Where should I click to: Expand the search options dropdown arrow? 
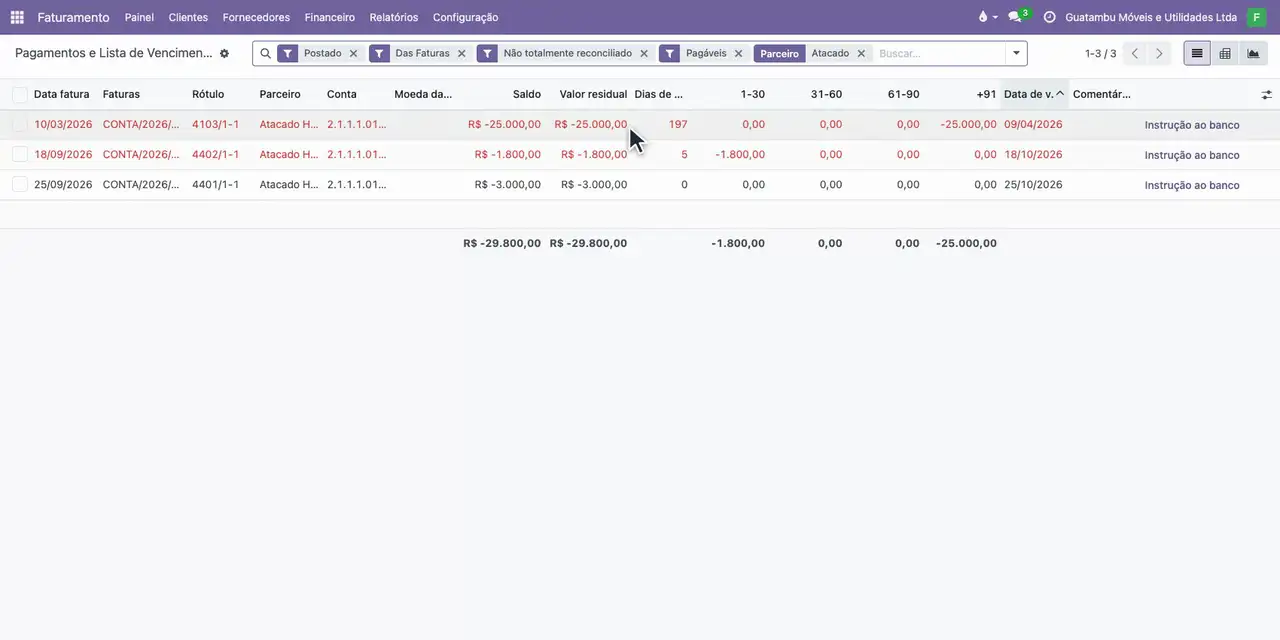1016,54
